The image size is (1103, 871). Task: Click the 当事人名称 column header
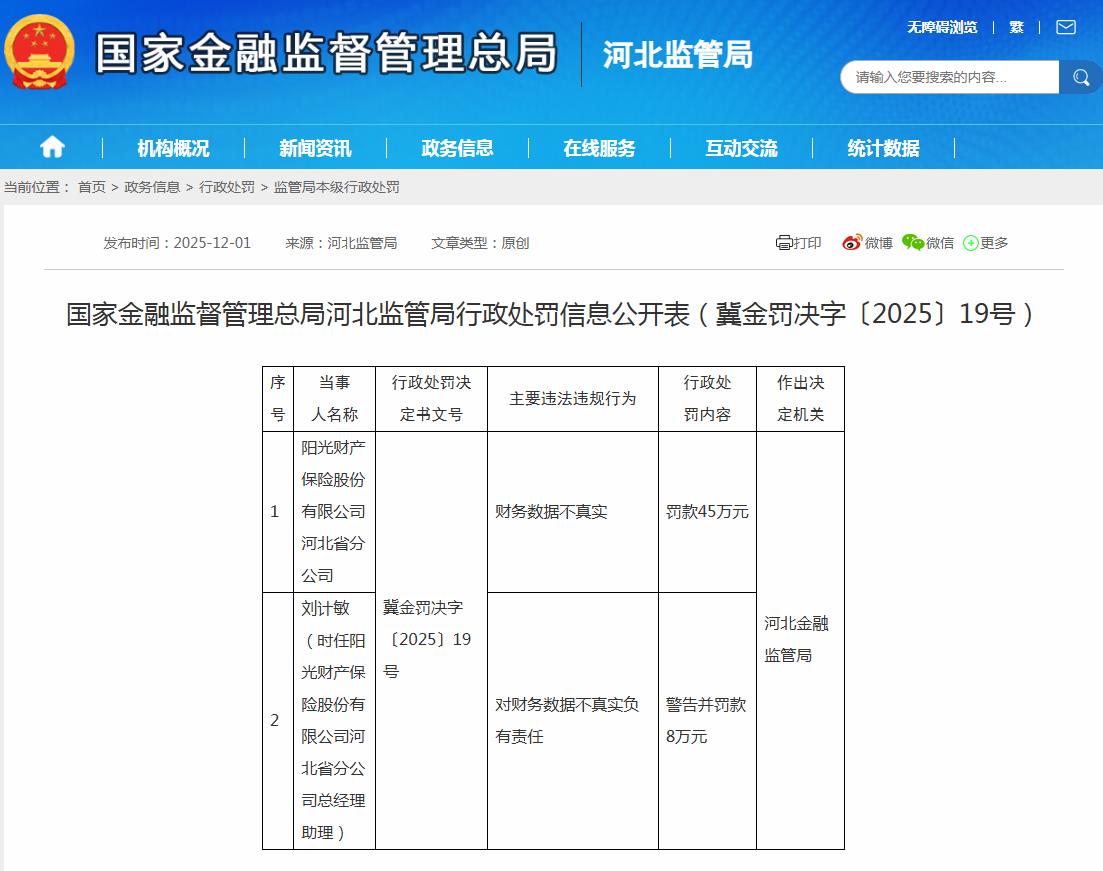[x=334, y=399]
